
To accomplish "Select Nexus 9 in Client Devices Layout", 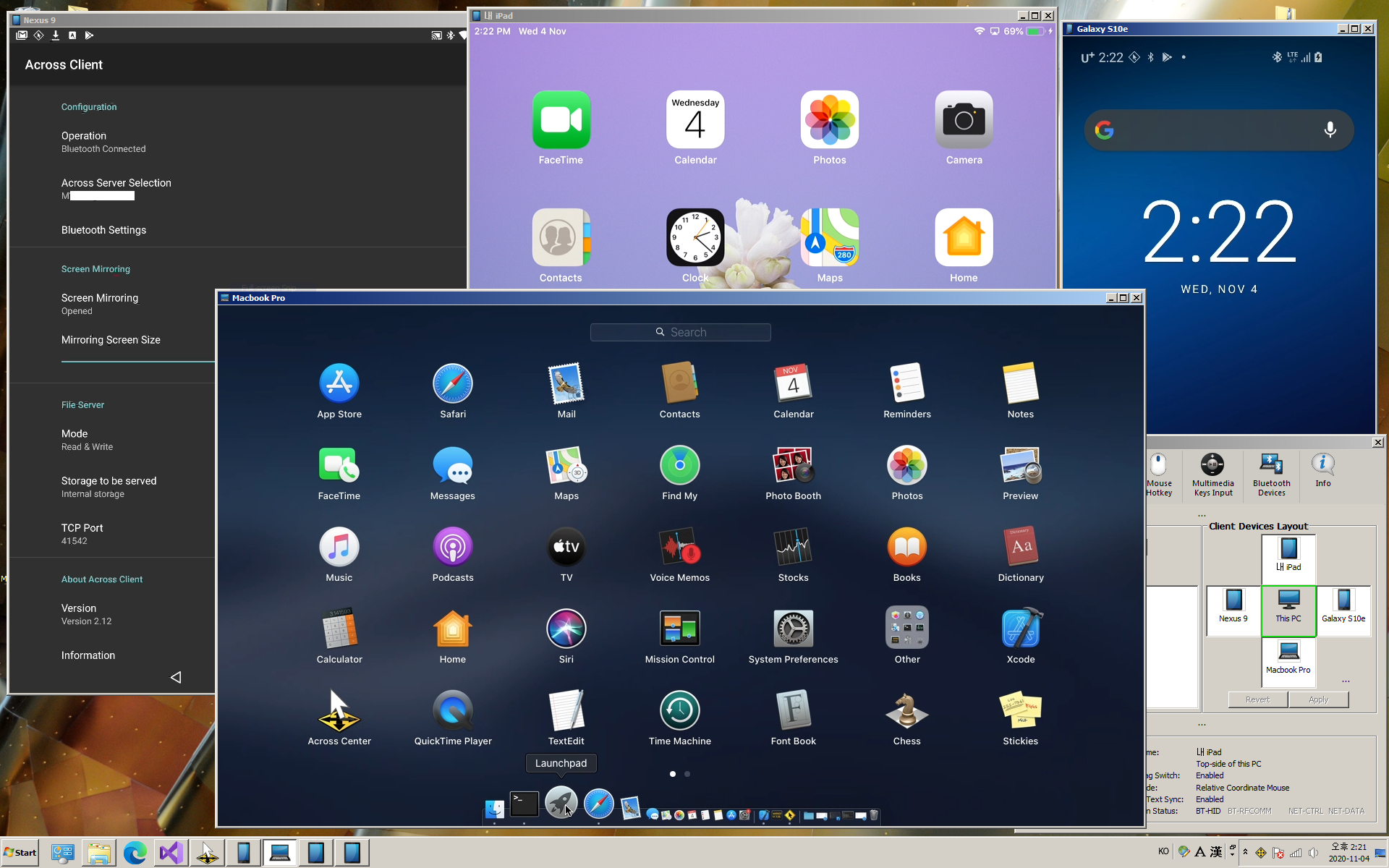I will 1233,605.
